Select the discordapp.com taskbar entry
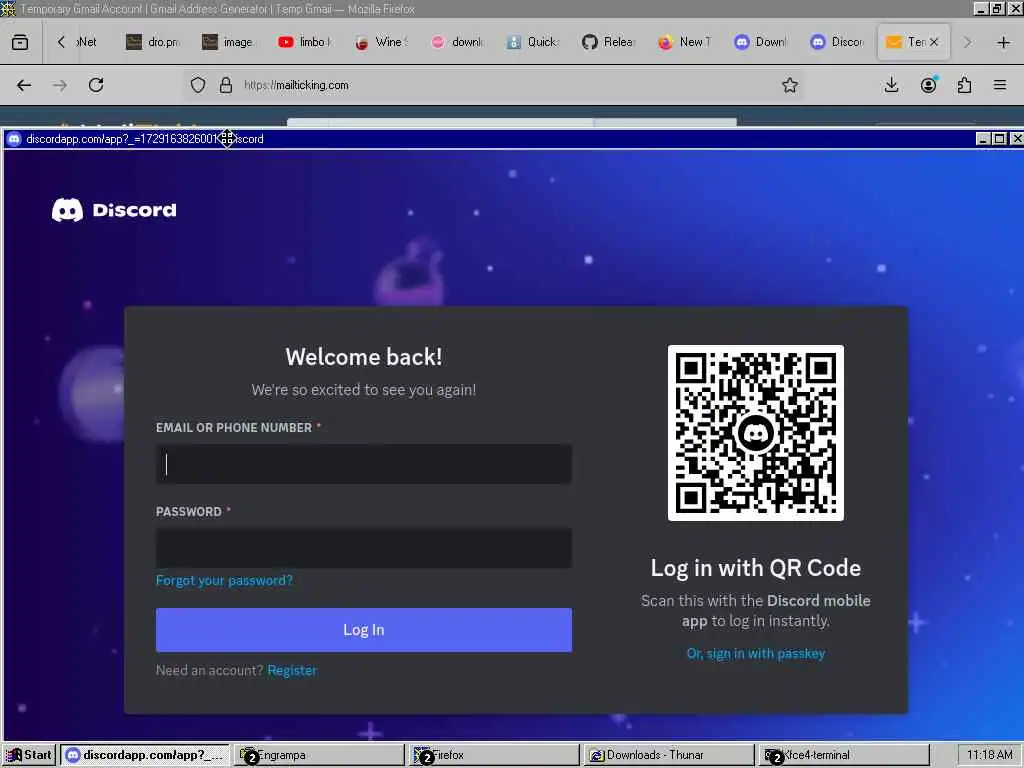Image resolution: width=1024 pixels, height=768 pixels. point(145,755)
